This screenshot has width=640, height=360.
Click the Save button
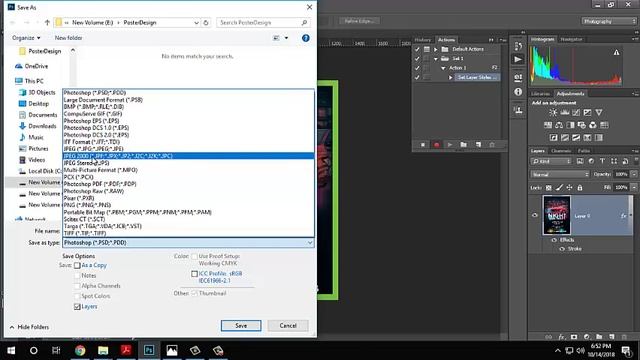pyautogui.click(x=241, y=325)
